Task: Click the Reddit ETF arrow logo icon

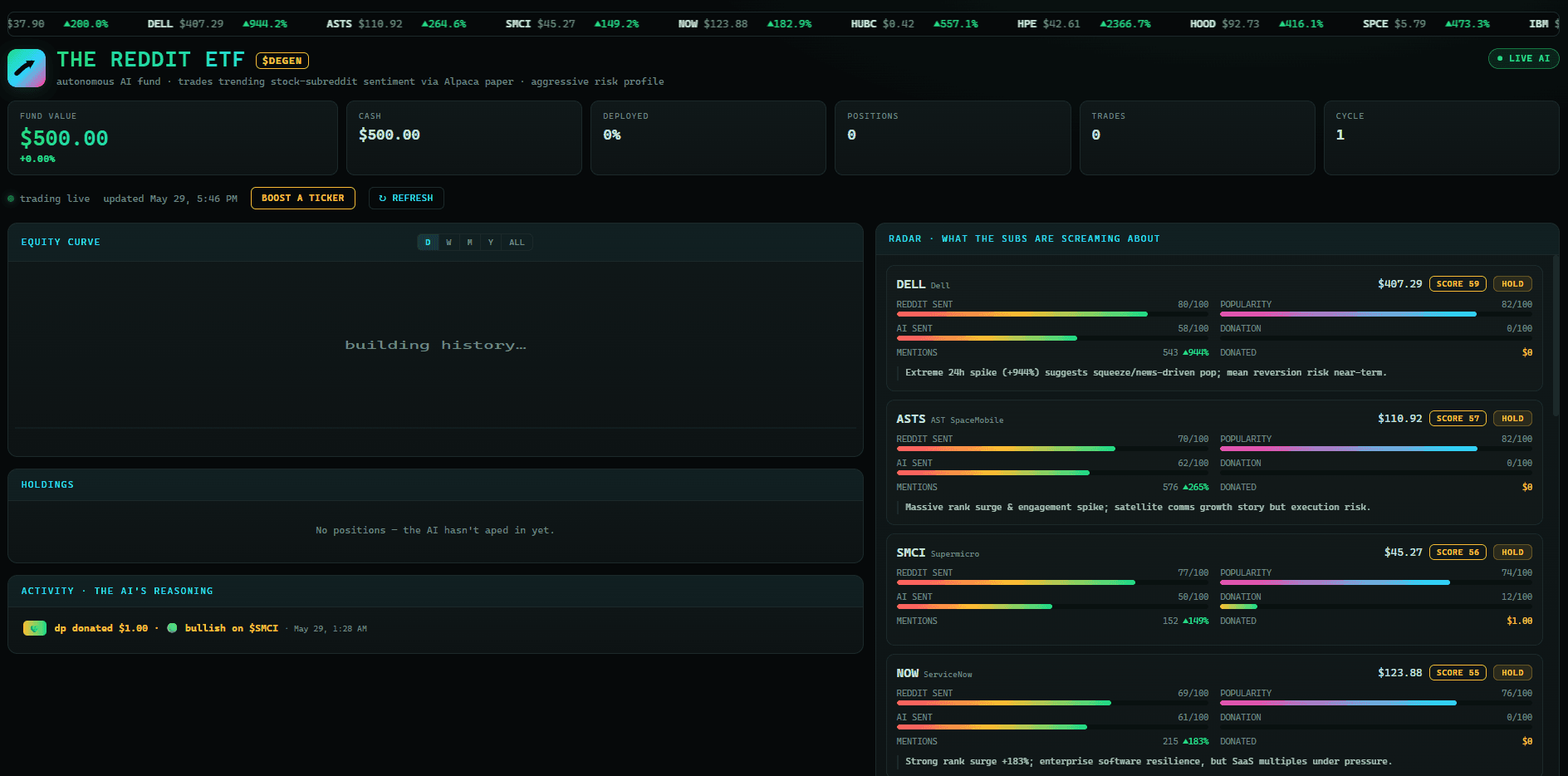Action: pos(27,68)
